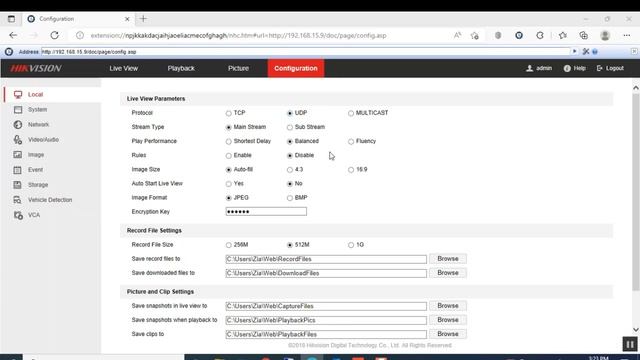
Task: Open Help from the top bar
Action: [x=575, y=68]
